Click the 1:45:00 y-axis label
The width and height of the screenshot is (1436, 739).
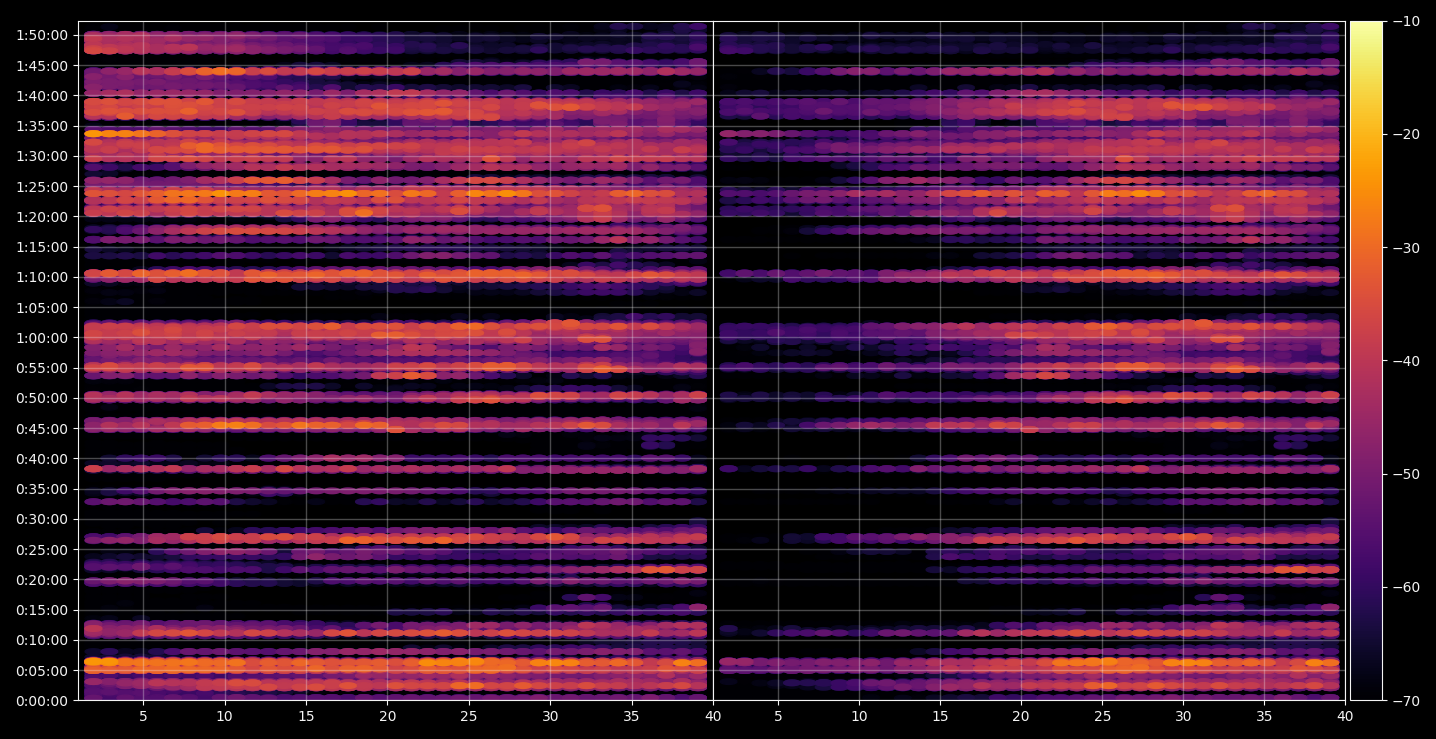click(x=42, y=66)
